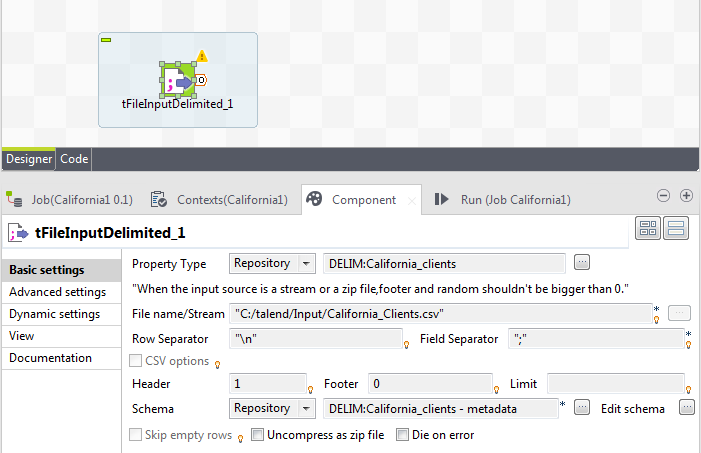
Task: Toggle Skip empty rows checkbox
Action: (x=135, y=435)
